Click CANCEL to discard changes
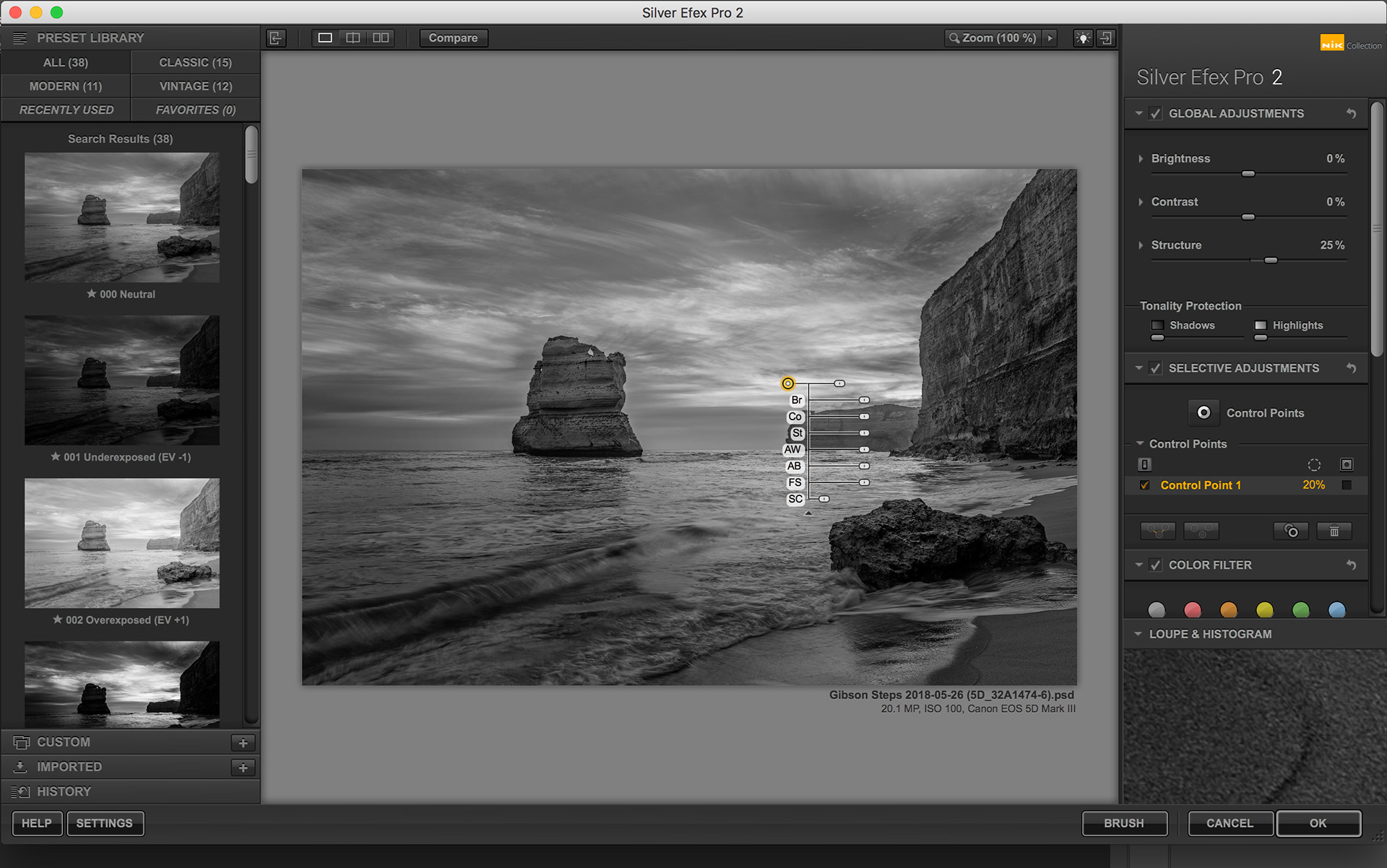This screenshot has height=868, width=1387. (1230, 823)
